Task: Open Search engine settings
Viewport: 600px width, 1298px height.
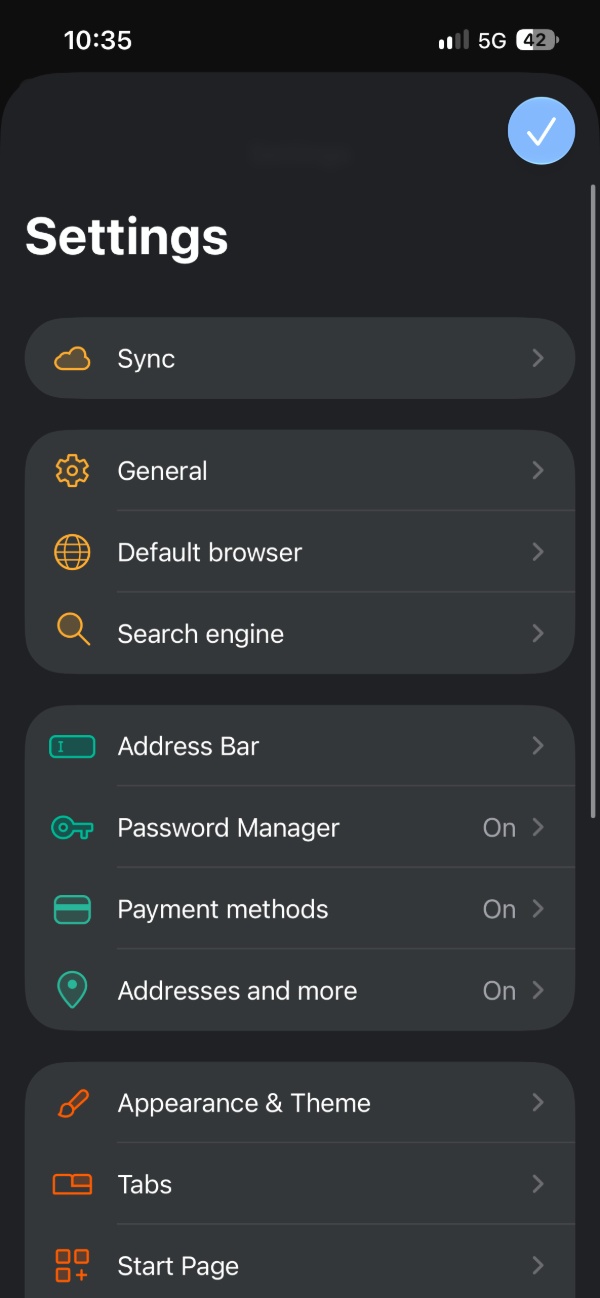Action: (x=300, y=633)
